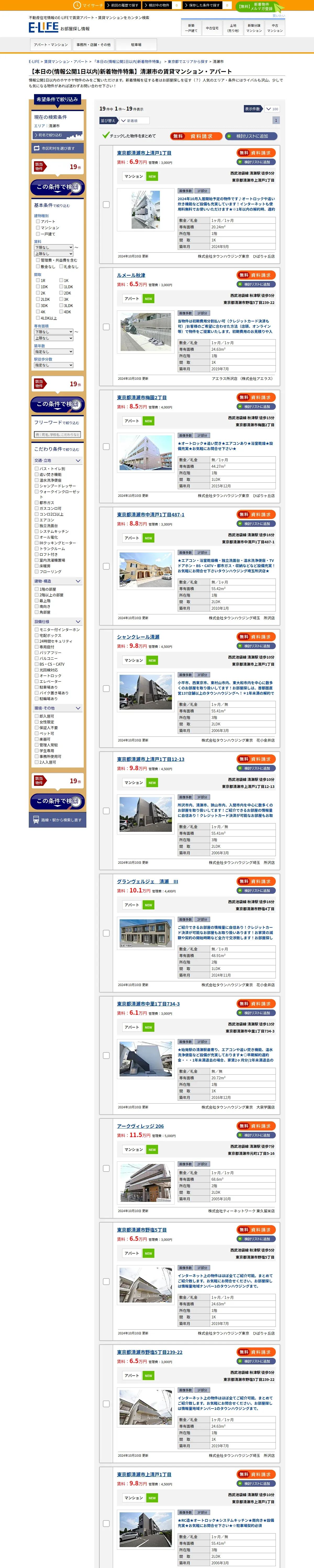Click 市区町村を選び直す button
This screenshot has height=1568, width=314.
[x=57, y=148]
